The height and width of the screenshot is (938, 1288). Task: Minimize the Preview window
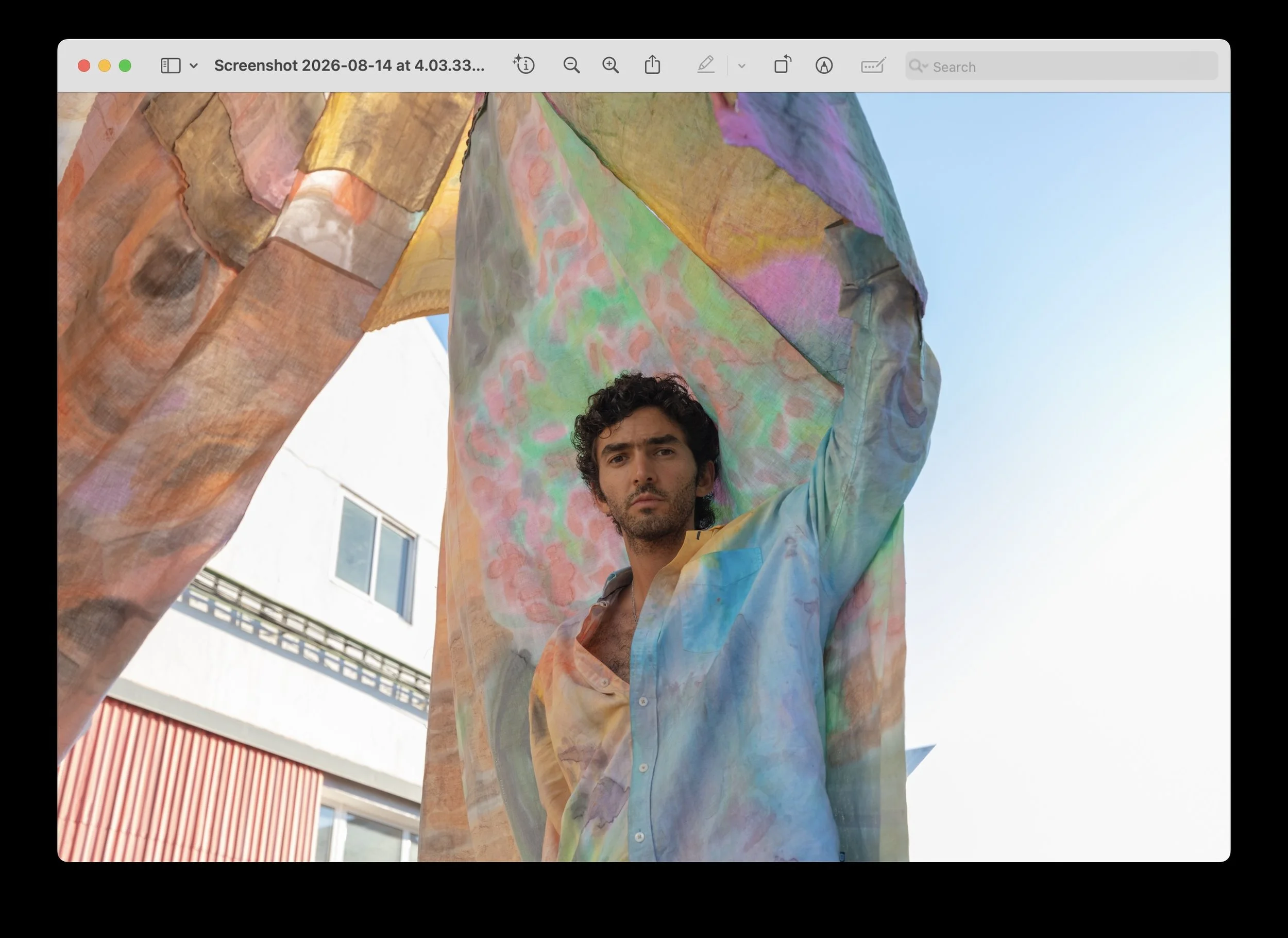point(105,66)
